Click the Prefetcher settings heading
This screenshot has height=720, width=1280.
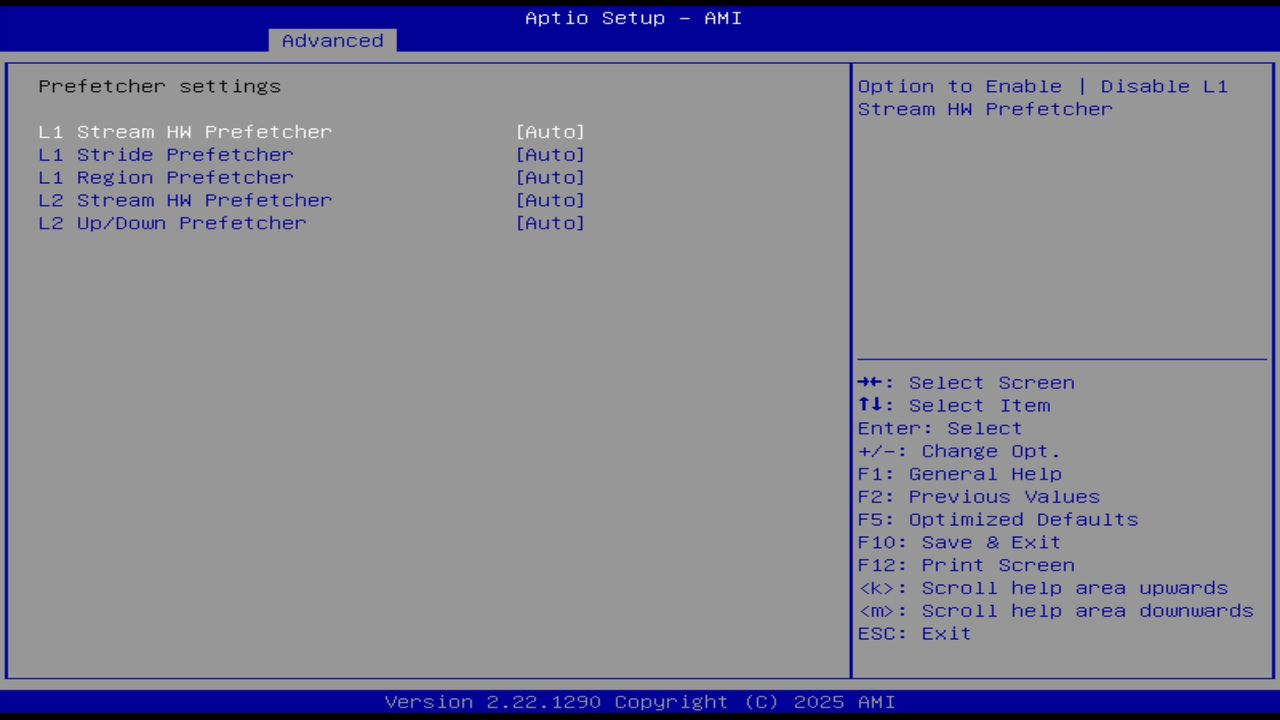(x=159, y=86)
